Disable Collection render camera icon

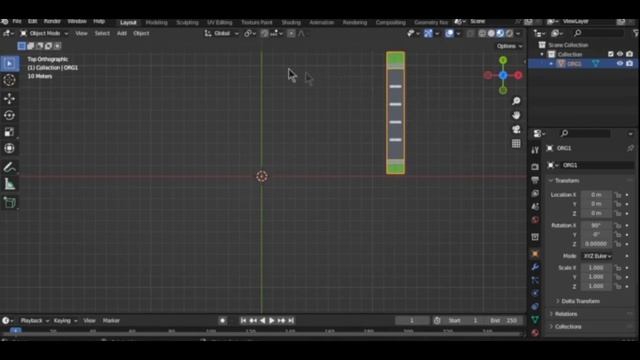629,54
